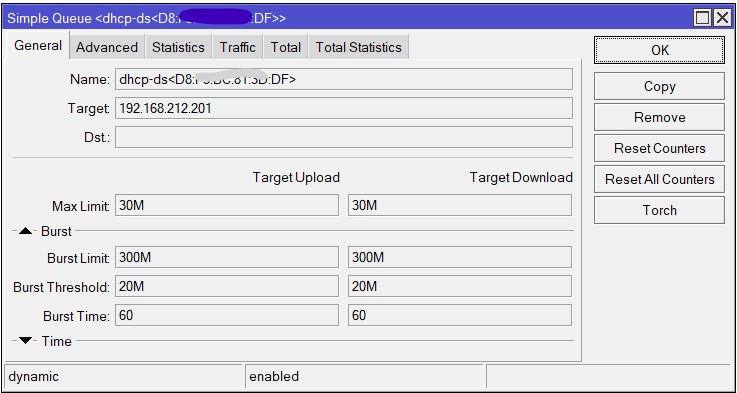
Task: Click Reset All Counters button
Action: (659, 179)
